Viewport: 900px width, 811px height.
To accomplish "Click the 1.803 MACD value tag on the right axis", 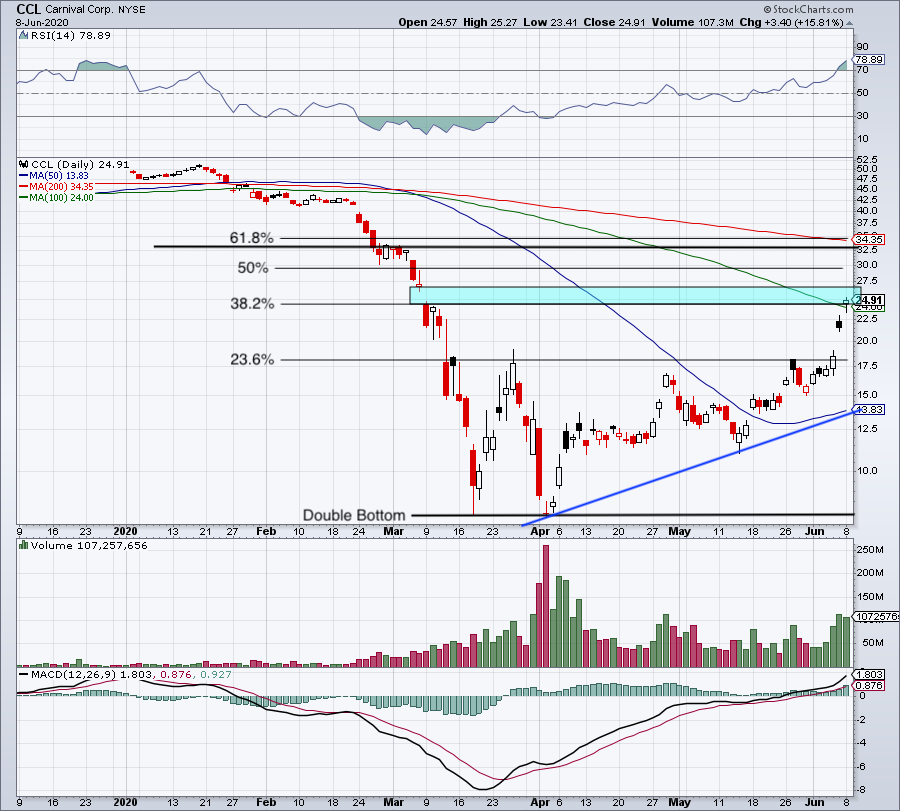I will coord(868,674).
